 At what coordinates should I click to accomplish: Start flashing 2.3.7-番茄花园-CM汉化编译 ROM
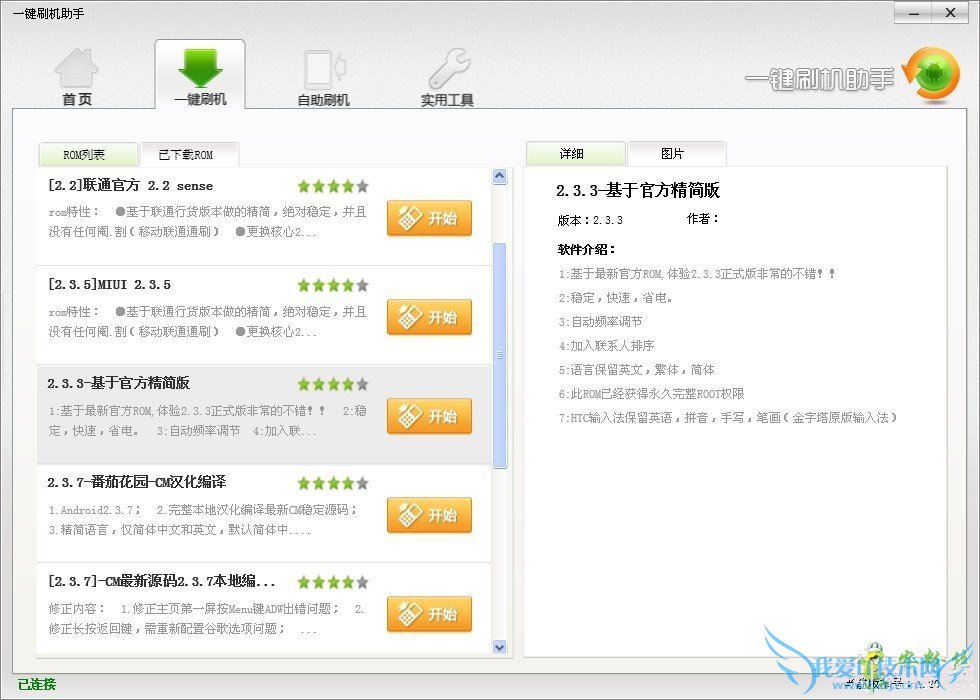tap(429, 515)
